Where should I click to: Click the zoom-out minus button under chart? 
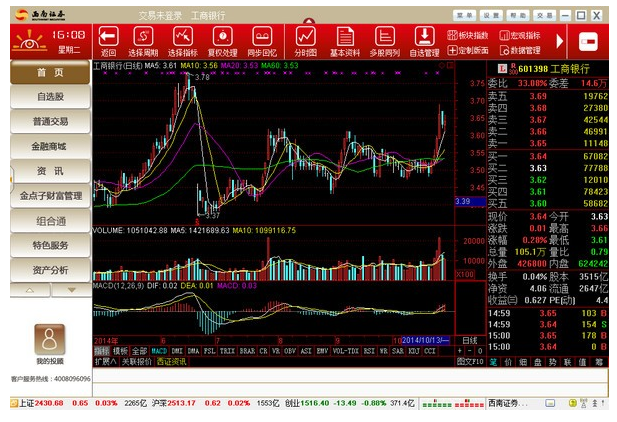click(x=469, y=351)
